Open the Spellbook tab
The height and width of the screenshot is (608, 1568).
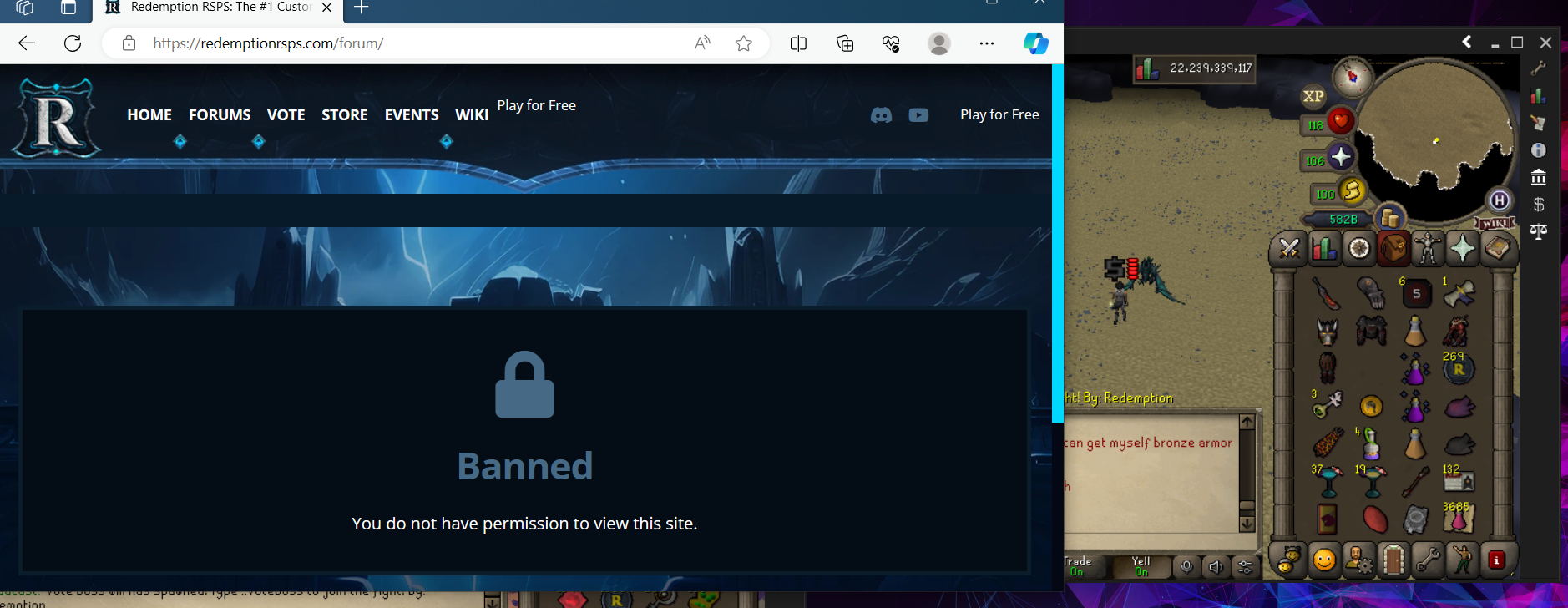point(1497,249)
